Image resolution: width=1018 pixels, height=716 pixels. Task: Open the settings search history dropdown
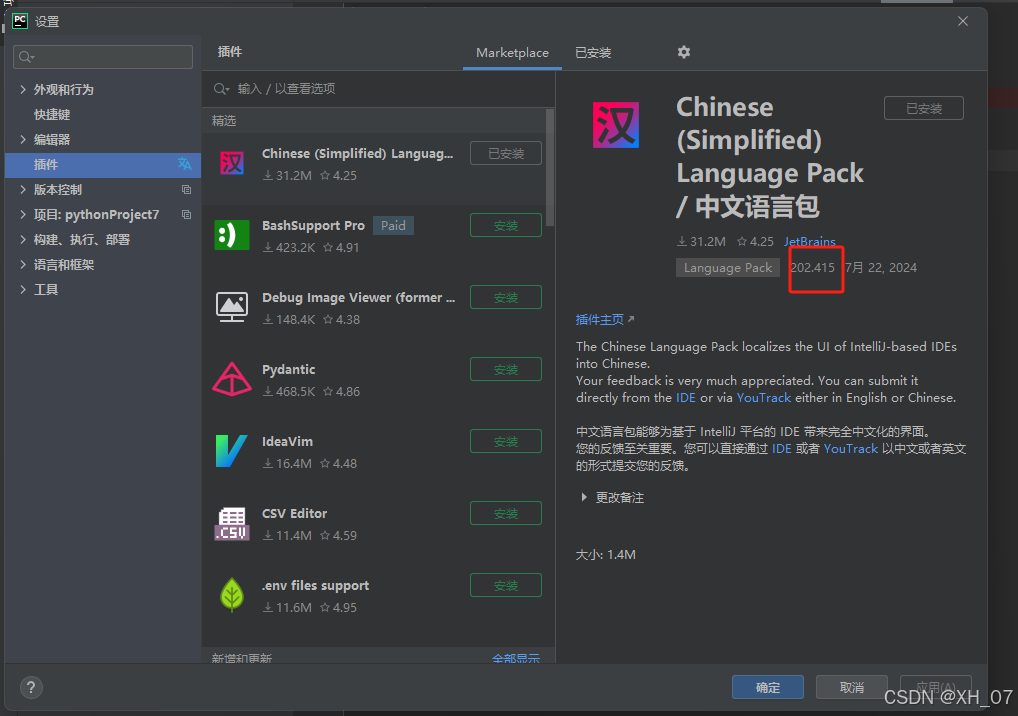(x=27, y=57)
